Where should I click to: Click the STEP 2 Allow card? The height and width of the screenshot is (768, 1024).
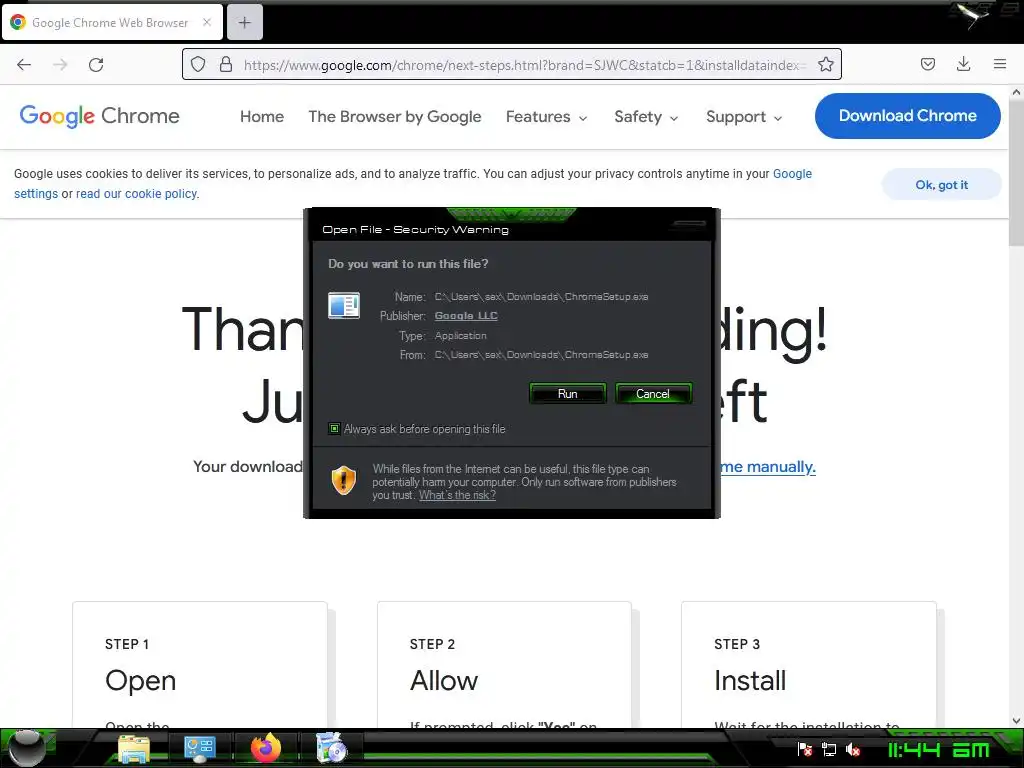[504, 665]
